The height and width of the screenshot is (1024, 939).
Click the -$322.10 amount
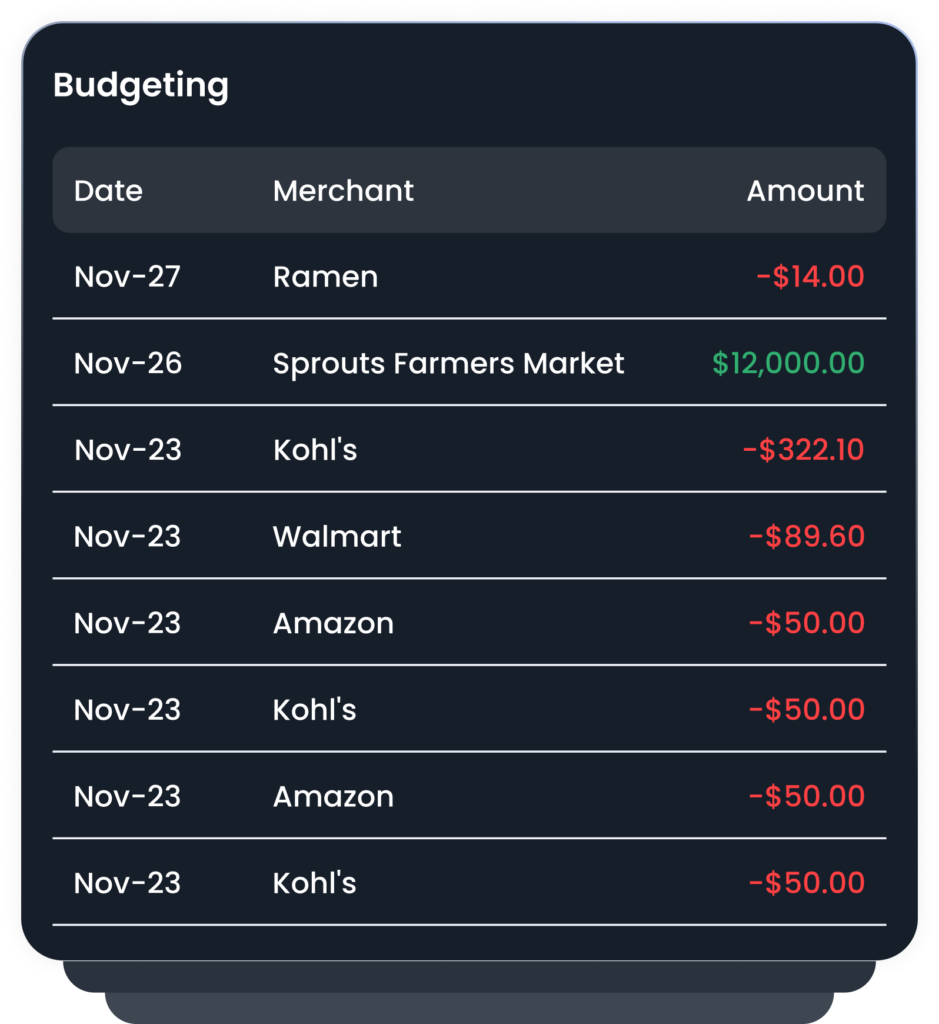[x=804, y=450]
